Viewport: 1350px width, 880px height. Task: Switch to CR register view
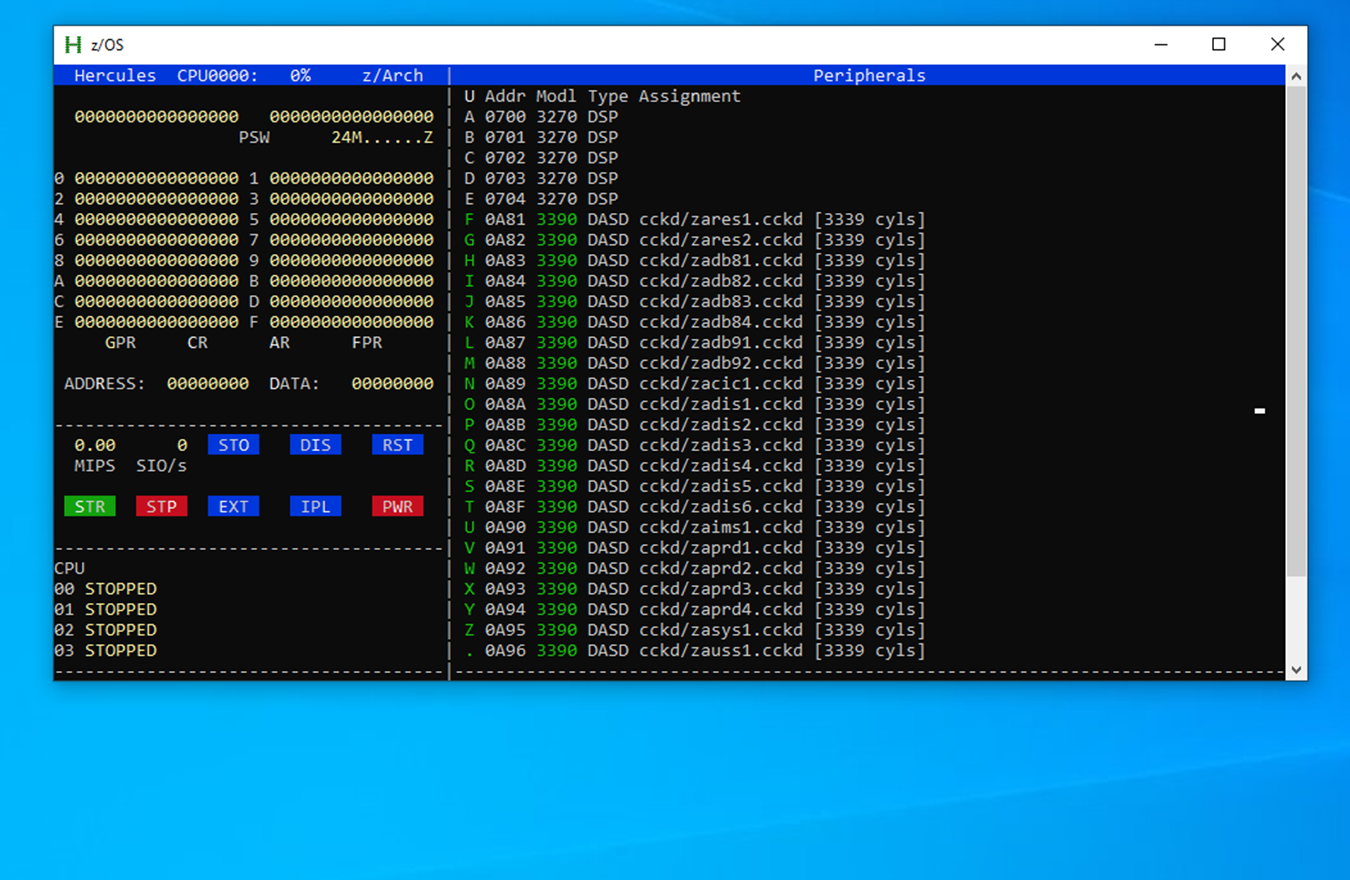197,343
